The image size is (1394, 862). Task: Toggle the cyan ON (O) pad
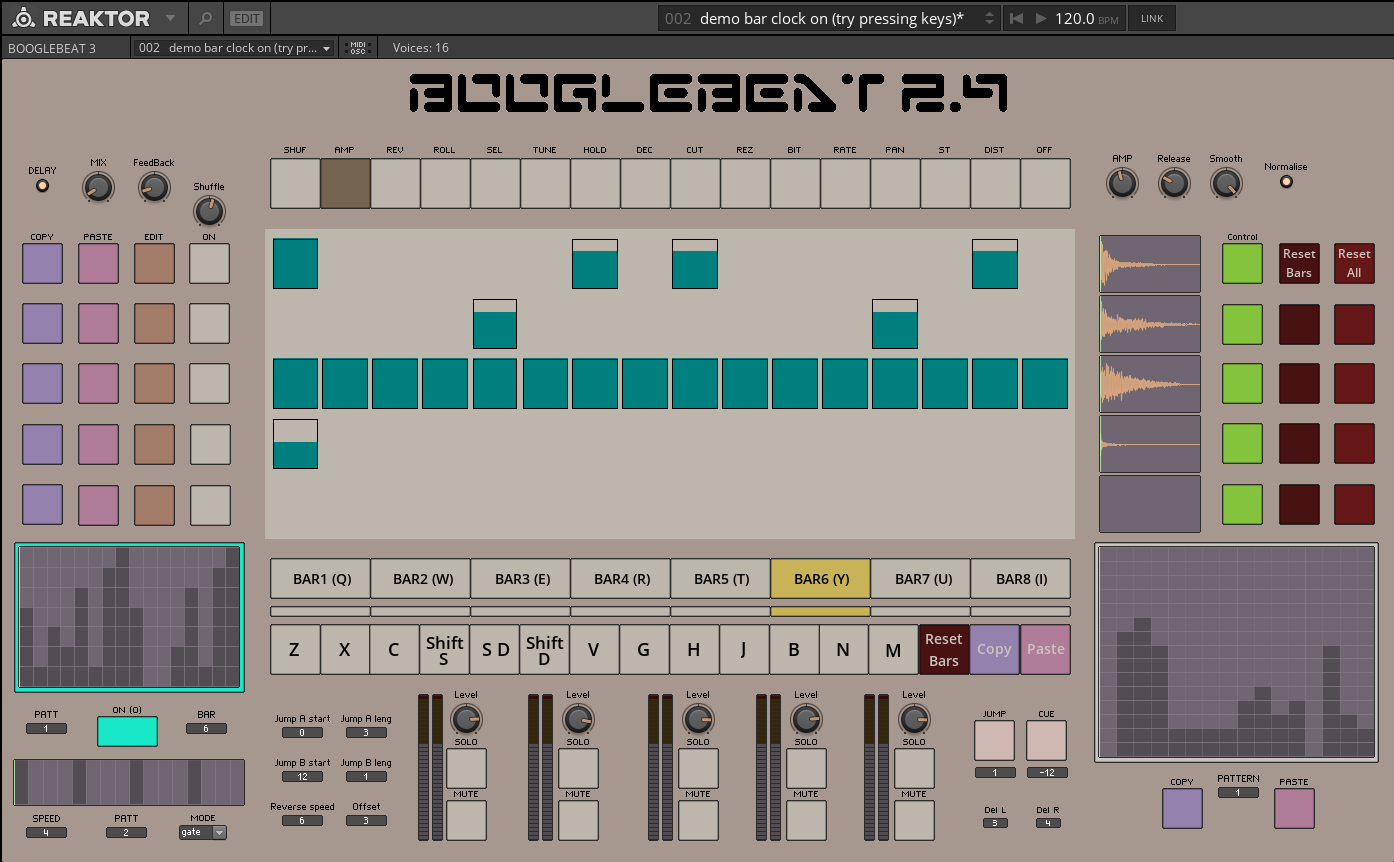click(127, 732)
